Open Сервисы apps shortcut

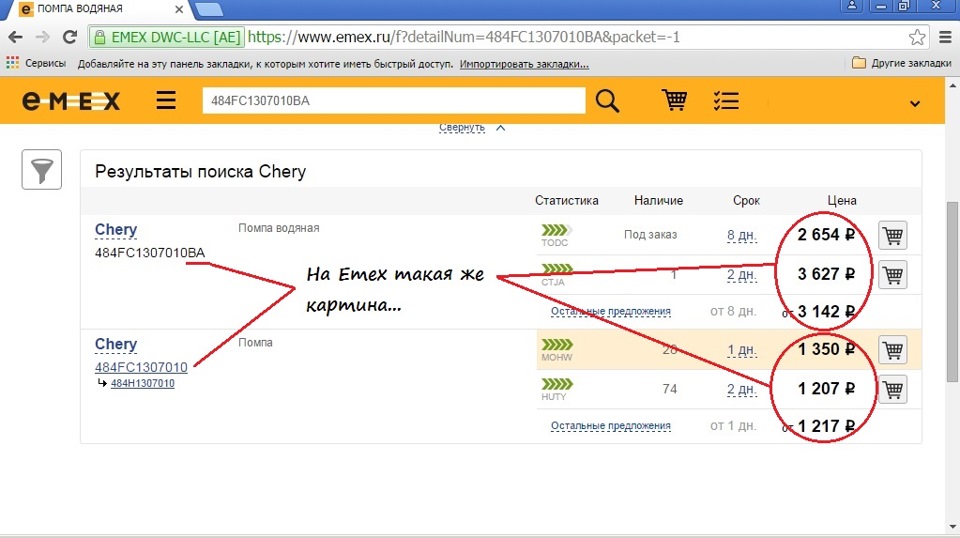point(36,64)
